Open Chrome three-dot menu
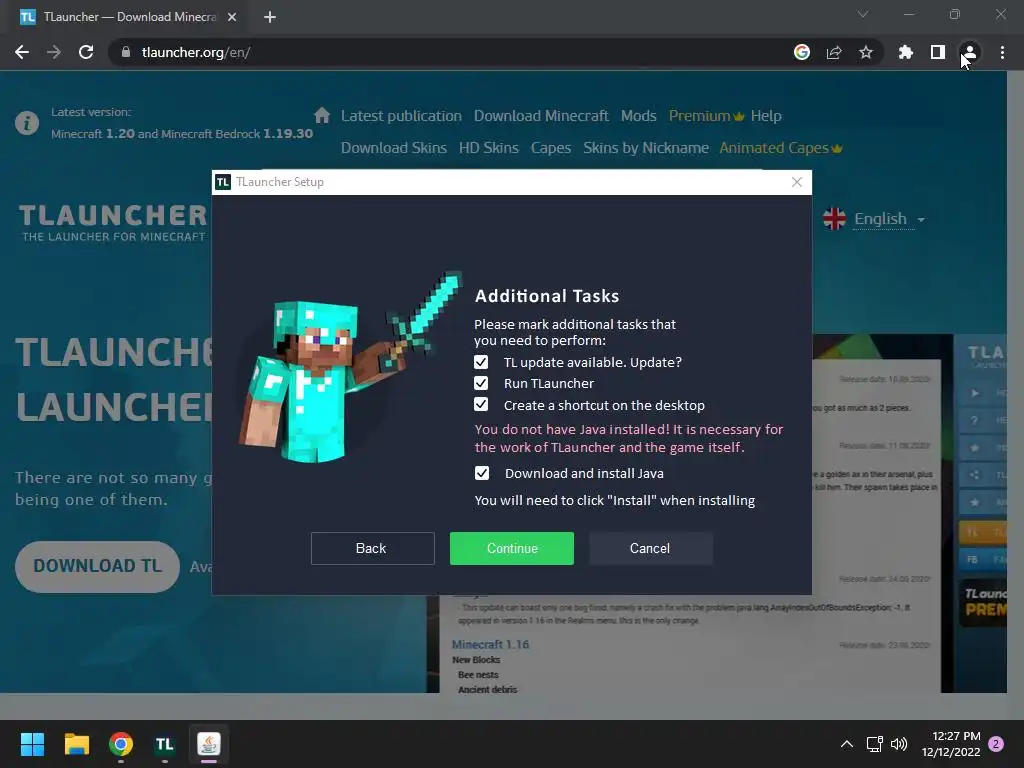Image resolution: width=1024 pixels, height=768 pixels. (1002, 52)
